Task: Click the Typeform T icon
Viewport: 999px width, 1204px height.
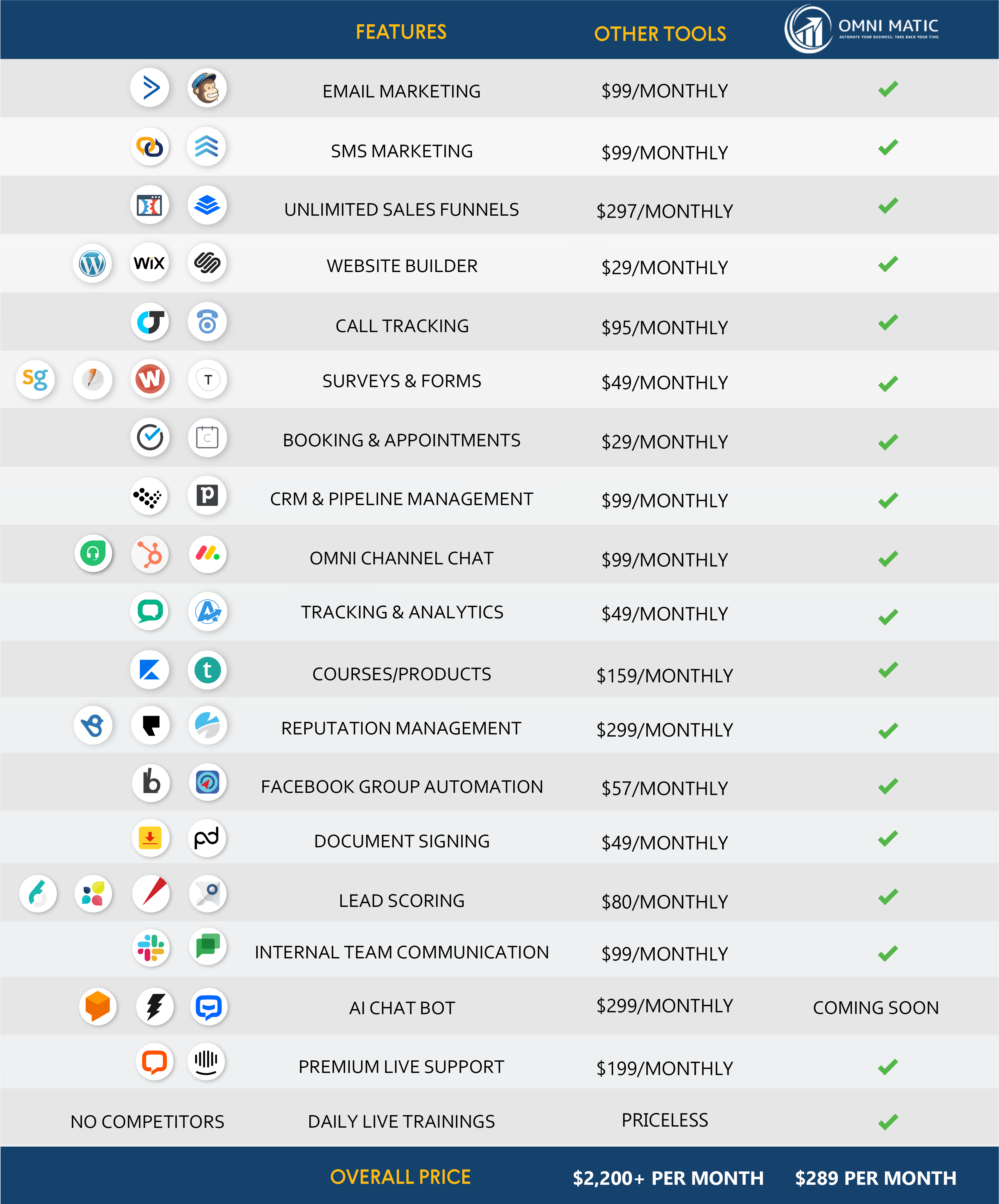Action: click(207, 379)
